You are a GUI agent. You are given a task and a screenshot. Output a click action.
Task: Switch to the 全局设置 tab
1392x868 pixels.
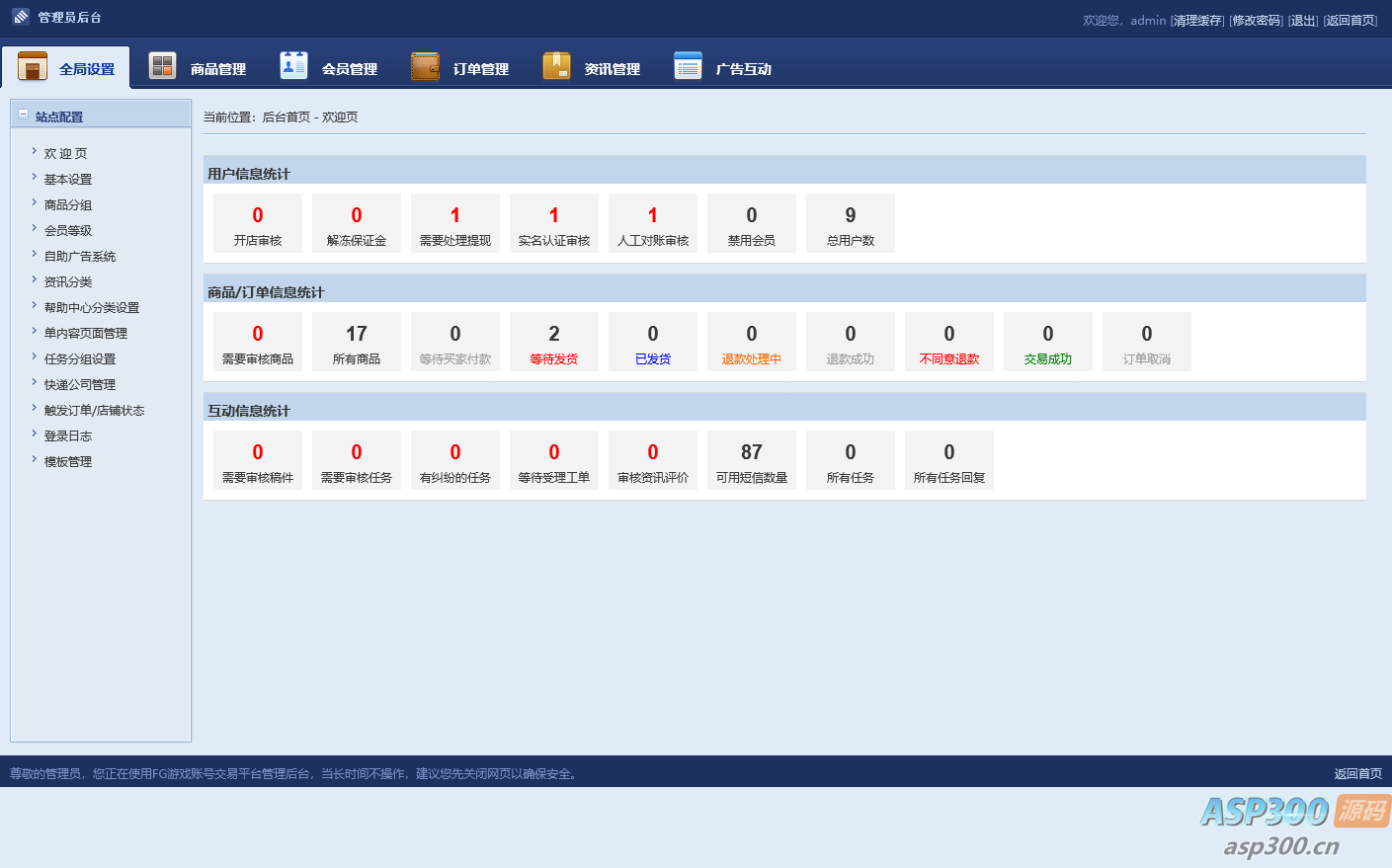[x=66, y=67]
